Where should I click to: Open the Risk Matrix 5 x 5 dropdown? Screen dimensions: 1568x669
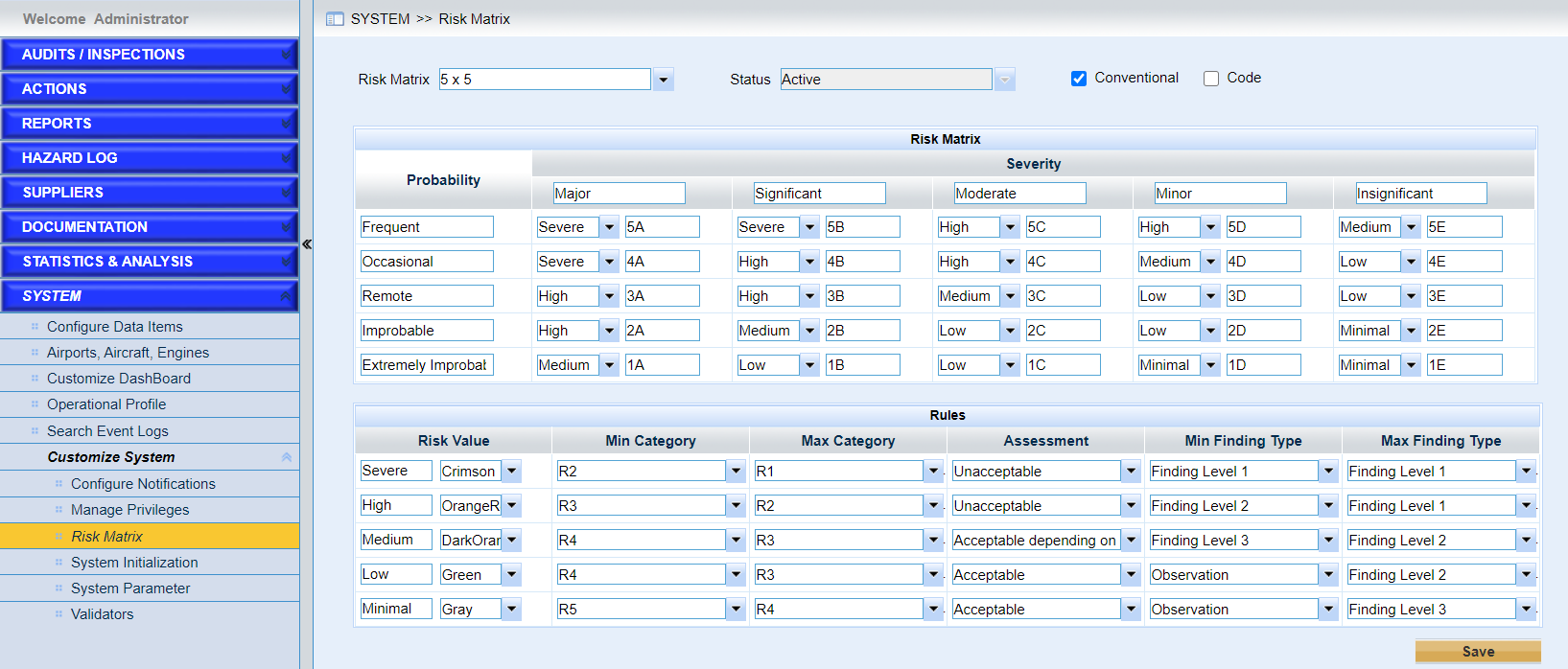(x=663, y=80)
